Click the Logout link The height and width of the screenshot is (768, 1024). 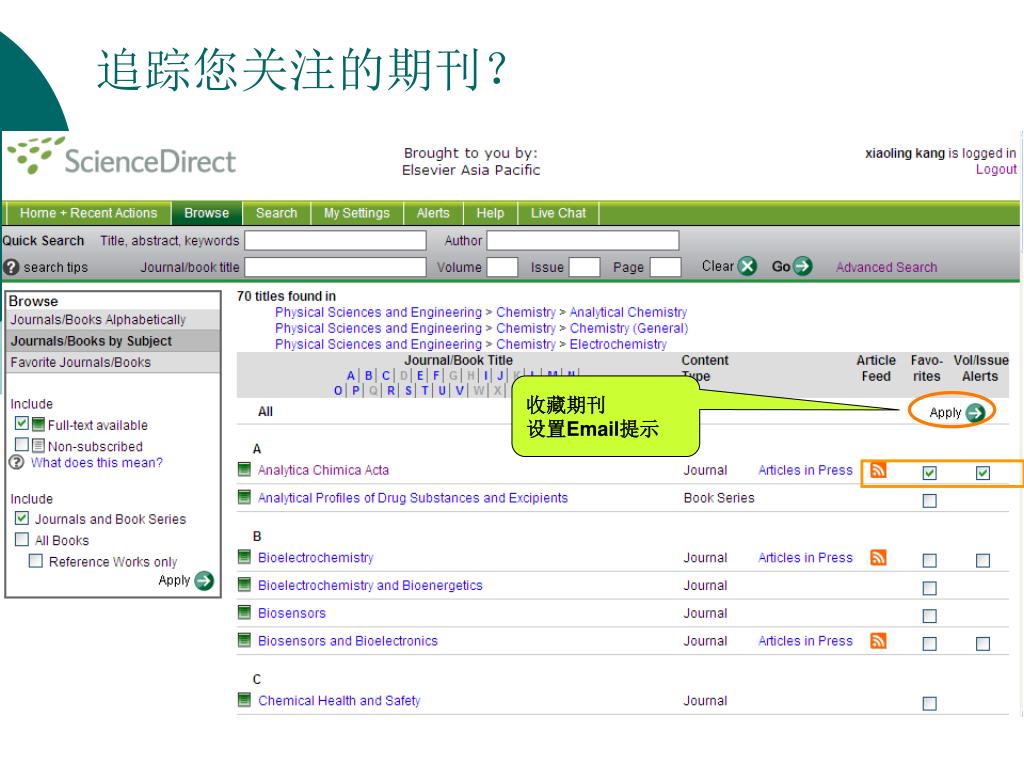coord(996,170)
